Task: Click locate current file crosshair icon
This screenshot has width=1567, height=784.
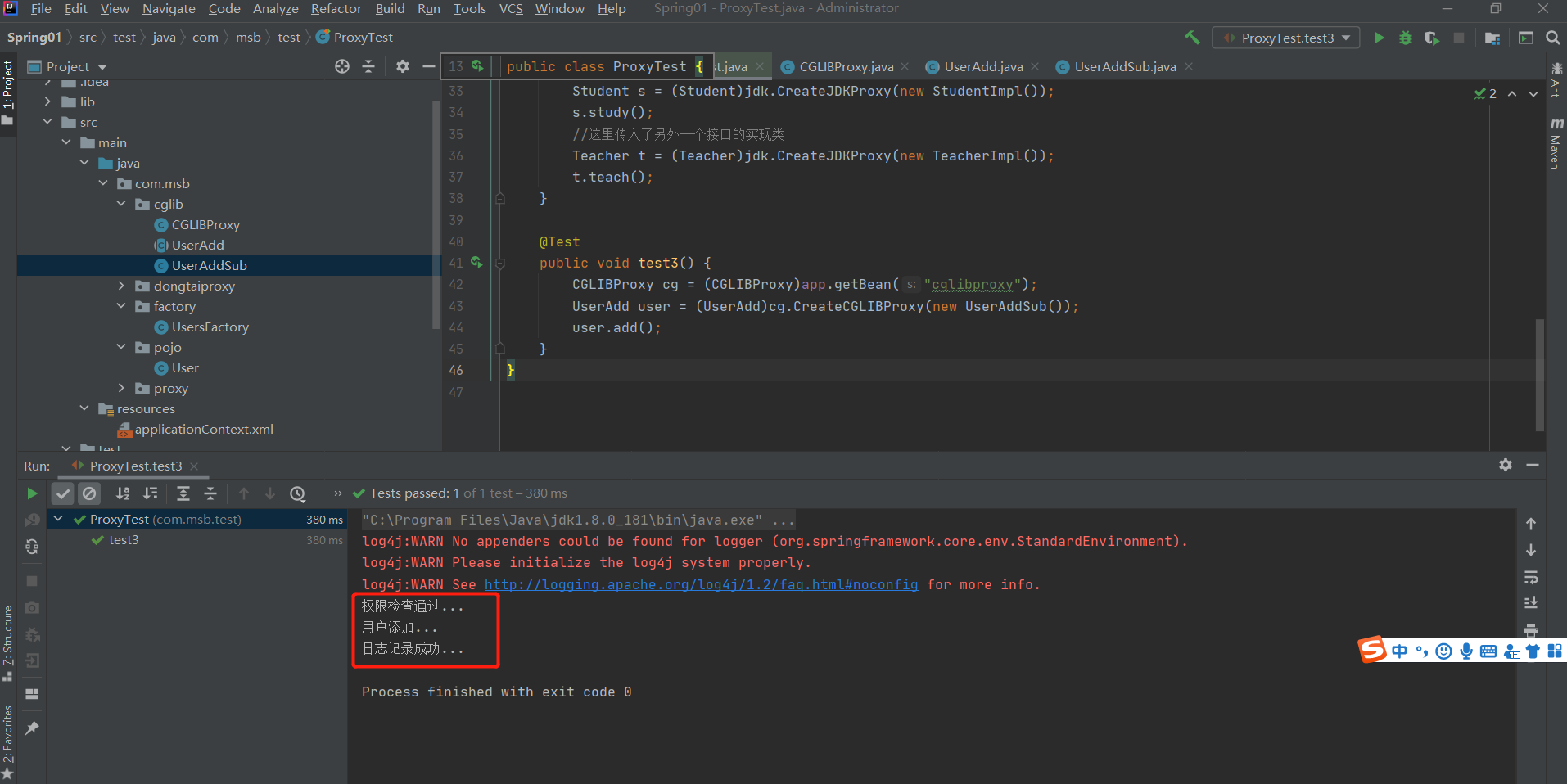Action: point(342,66)
